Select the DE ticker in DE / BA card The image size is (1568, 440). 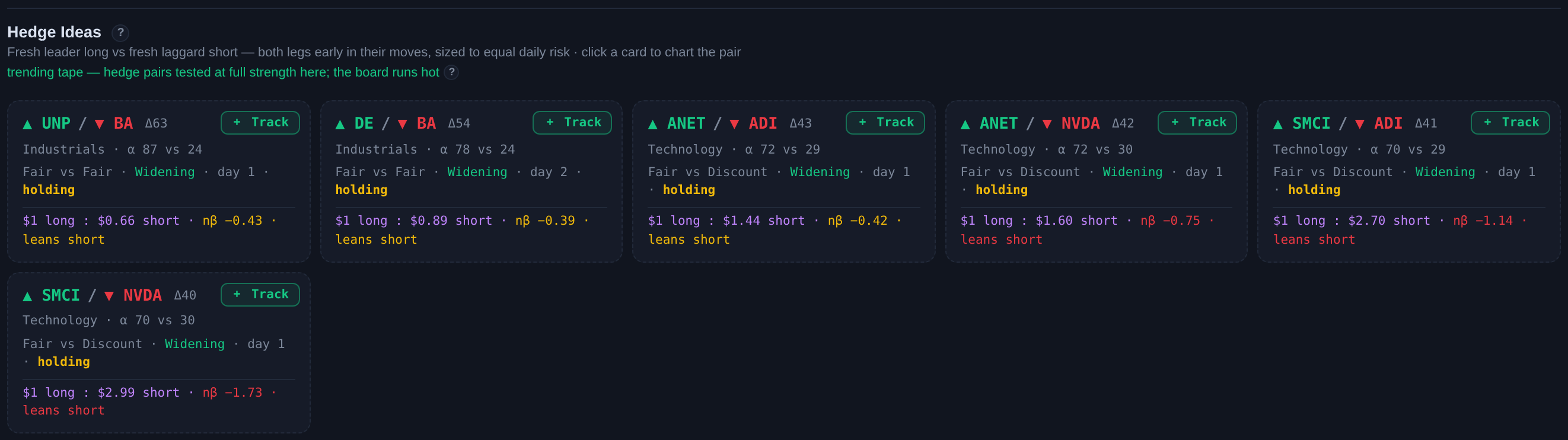click(x=364, y=123)
